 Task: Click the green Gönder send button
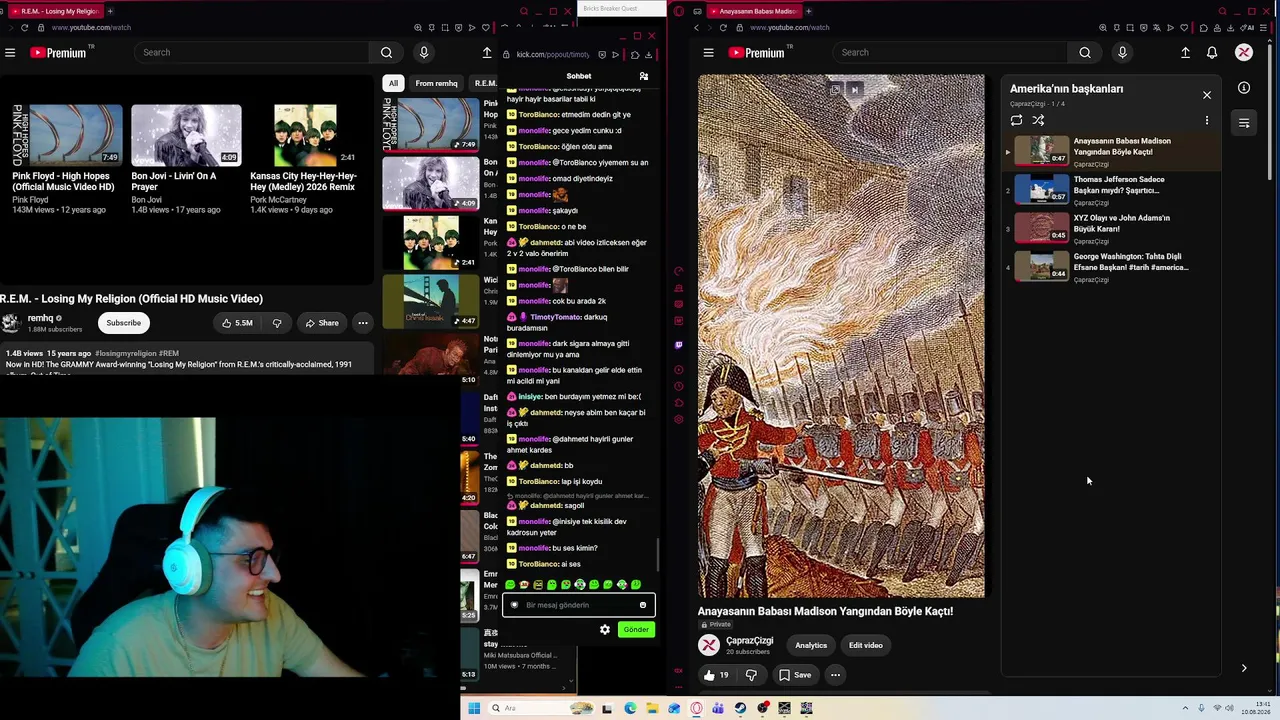(x=636, y=629)
